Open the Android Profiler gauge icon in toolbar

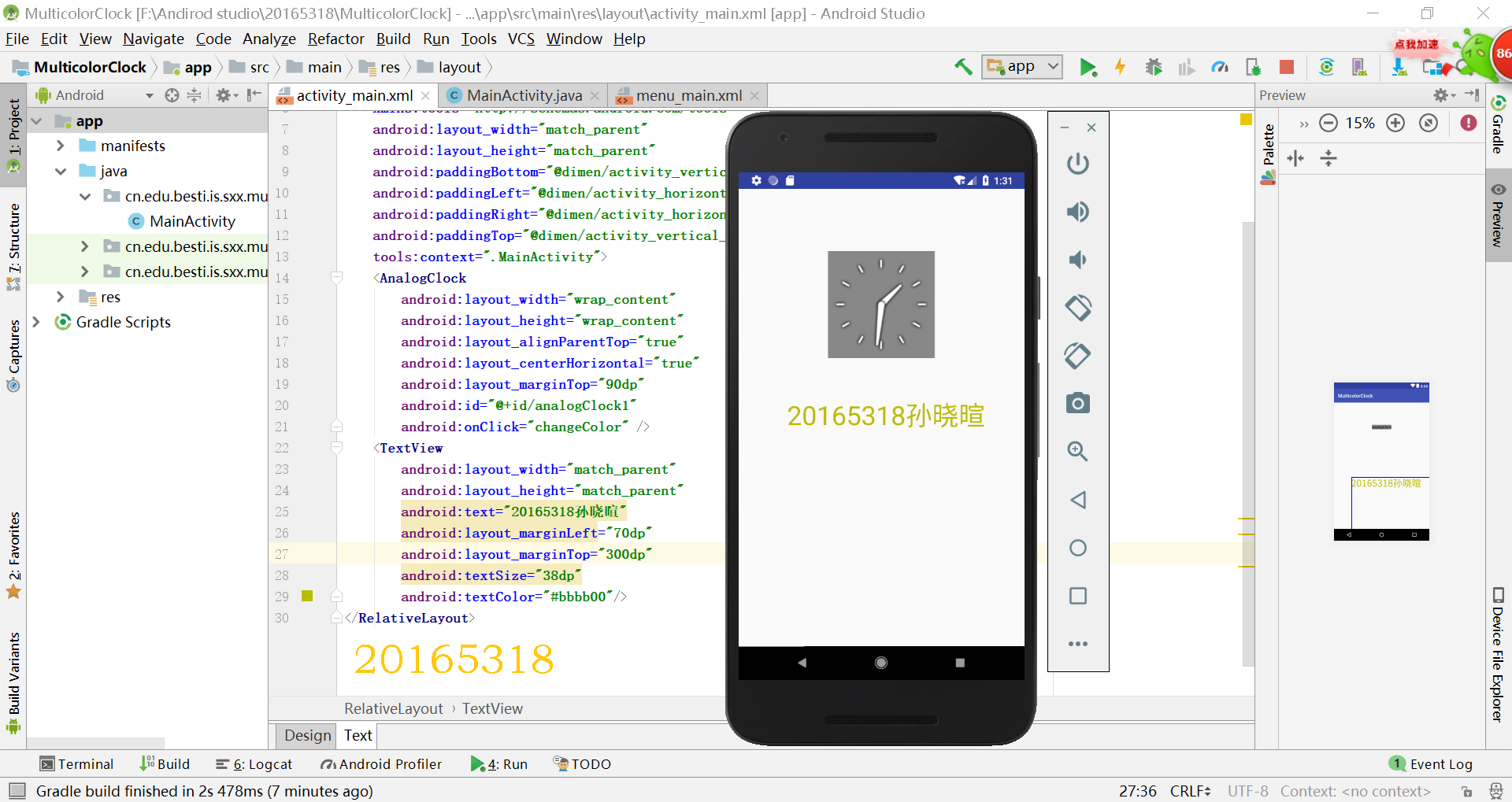[x=1220, y=68]
